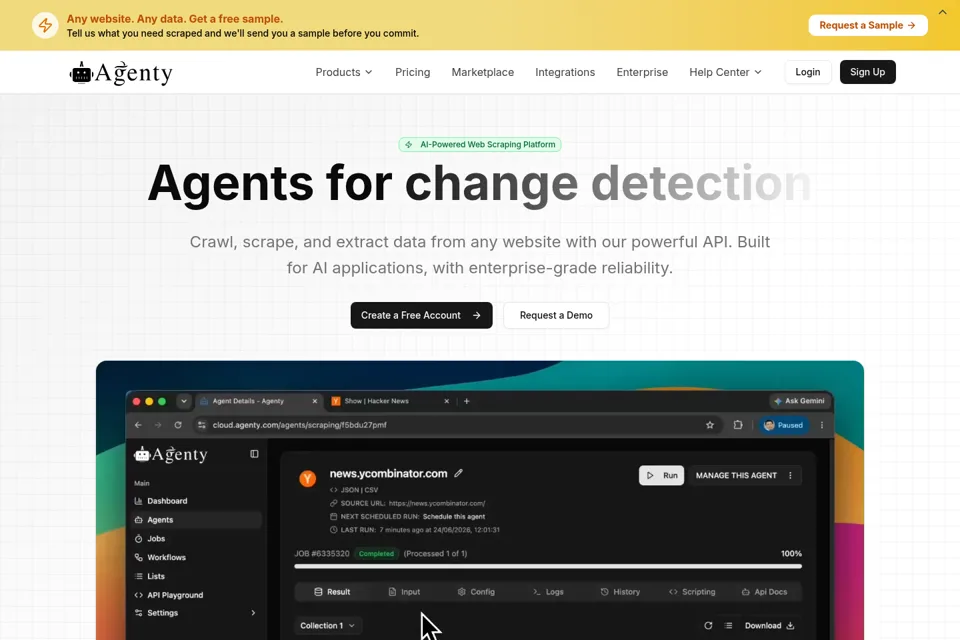Open Dashboard in the sidebar
Viewport: 960px width, 640px height.
(196, 501)
